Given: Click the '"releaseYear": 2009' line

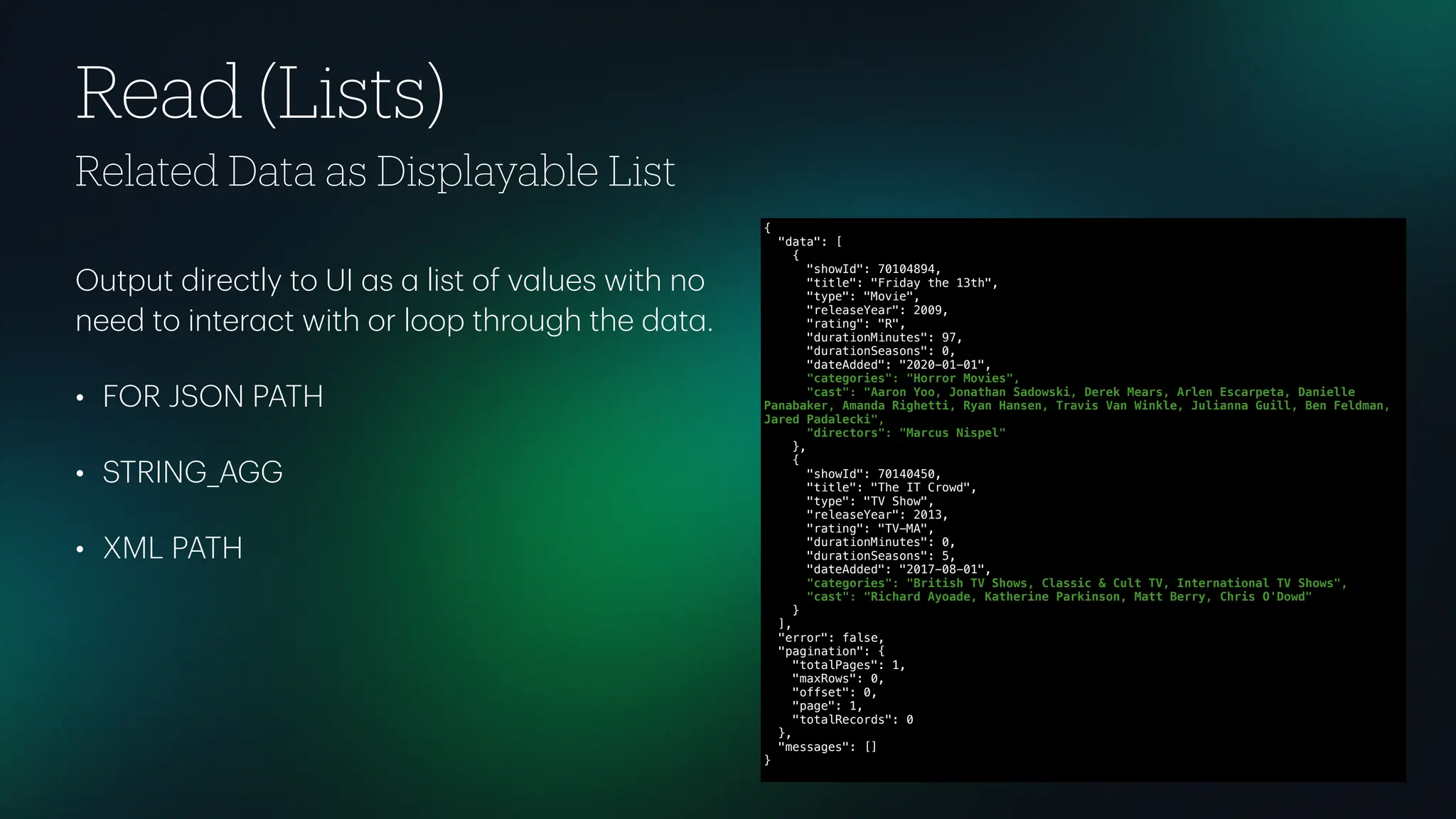Looking at the screenshot, I should coord(877,310).
